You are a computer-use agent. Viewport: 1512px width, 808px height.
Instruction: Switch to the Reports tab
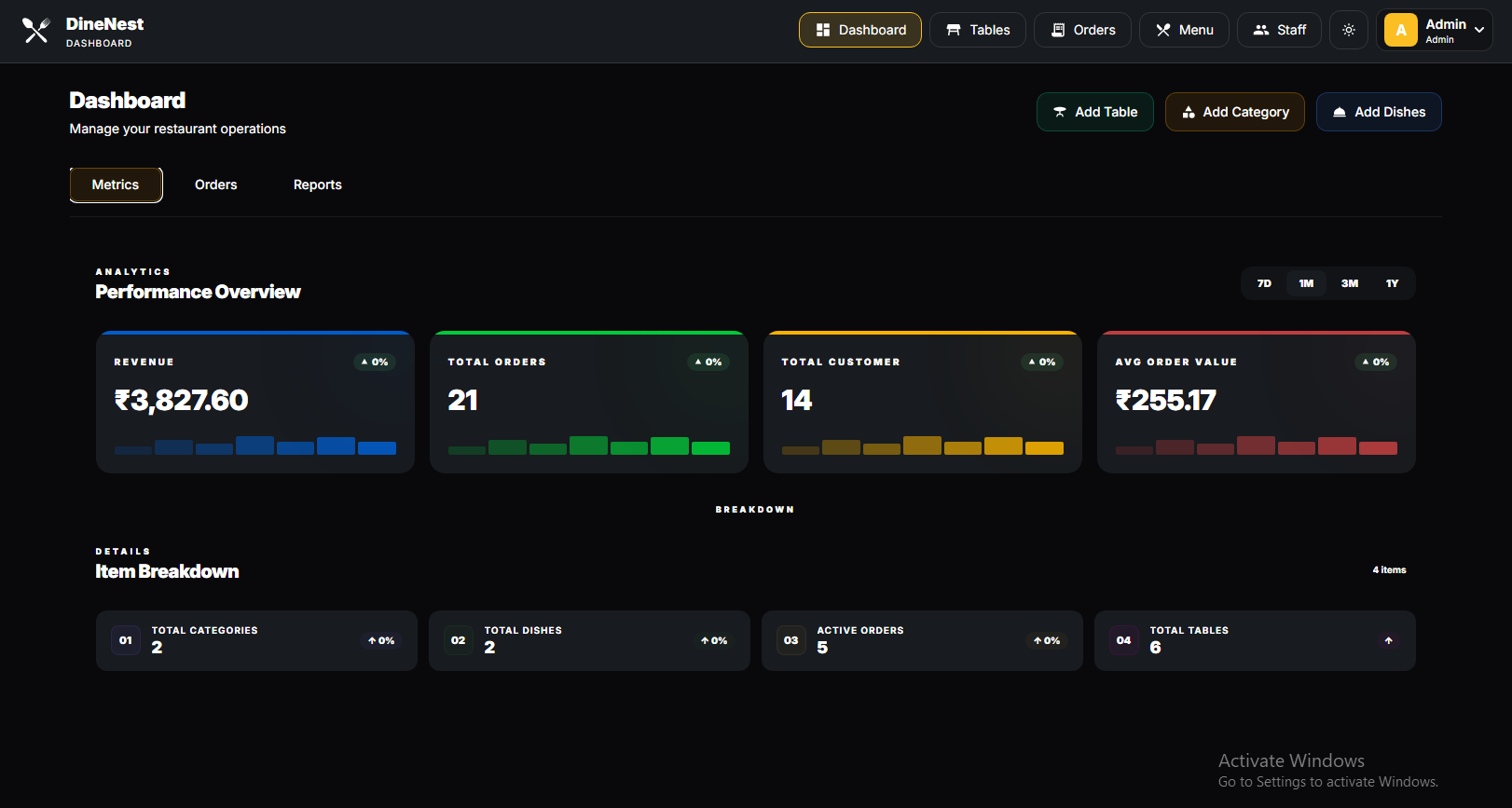tap(317, 185)
